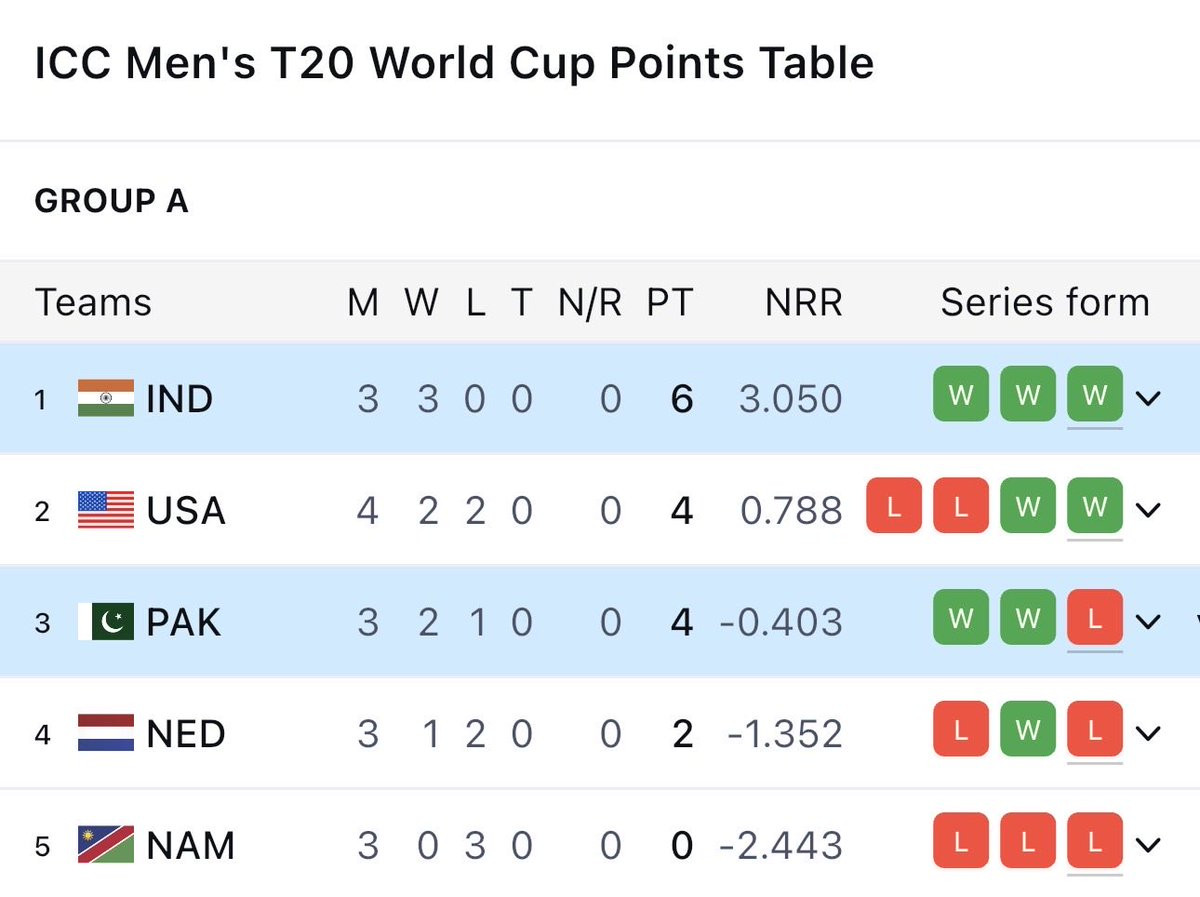
Task: Click India's most recent win badge
Action: click(1094, 396)
